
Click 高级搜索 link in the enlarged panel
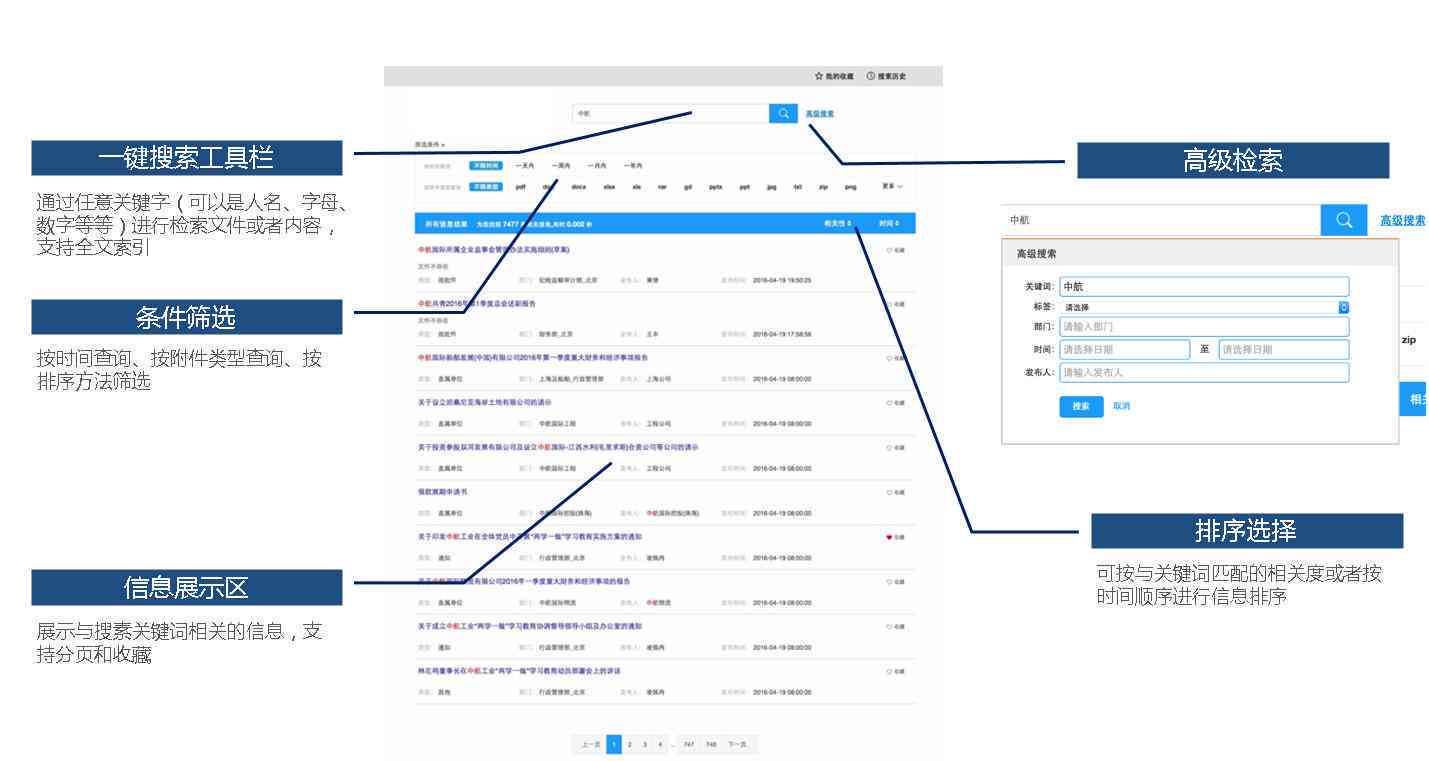point(1403,220)
